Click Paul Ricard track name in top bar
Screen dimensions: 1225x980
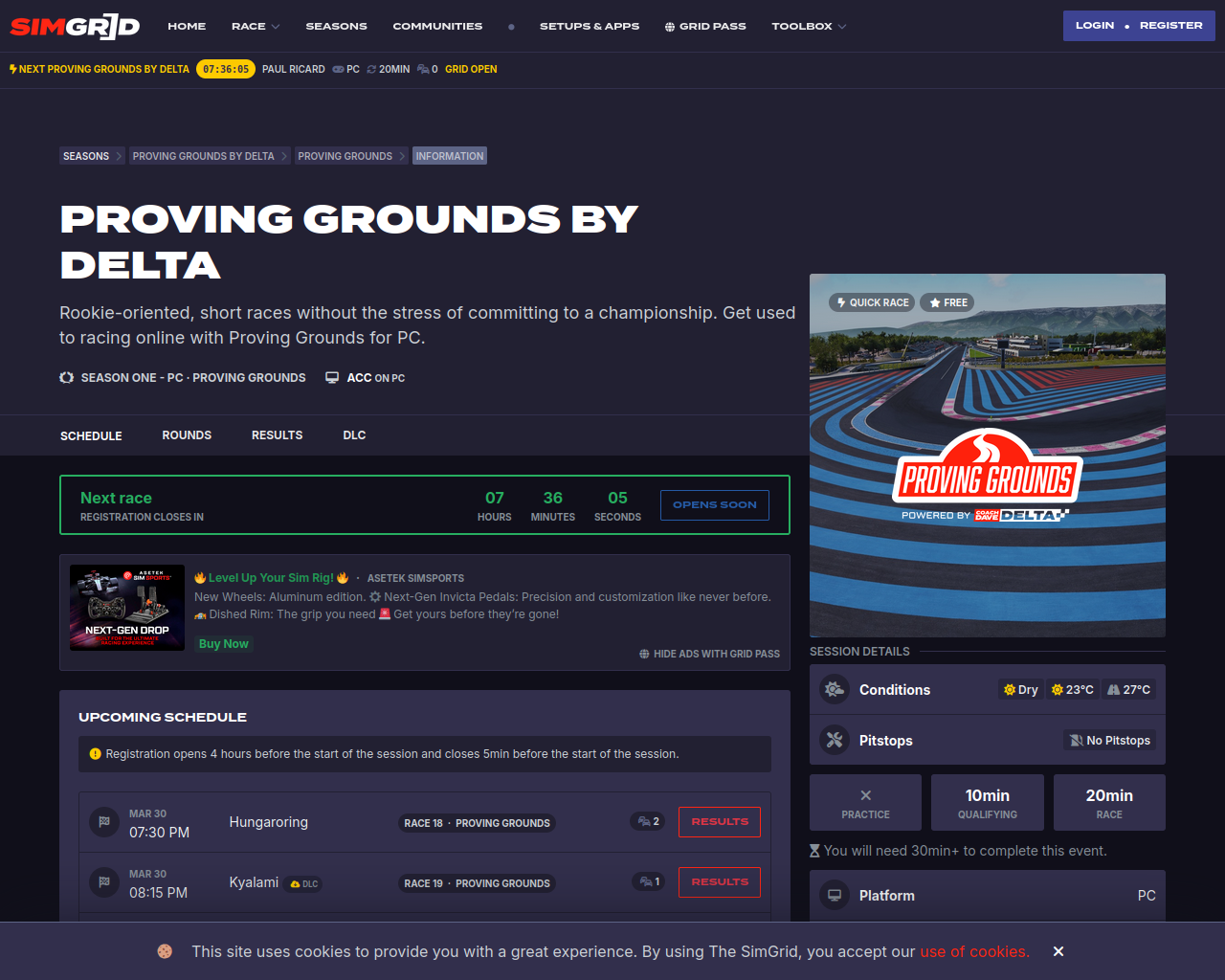click(x=294, y=69)
